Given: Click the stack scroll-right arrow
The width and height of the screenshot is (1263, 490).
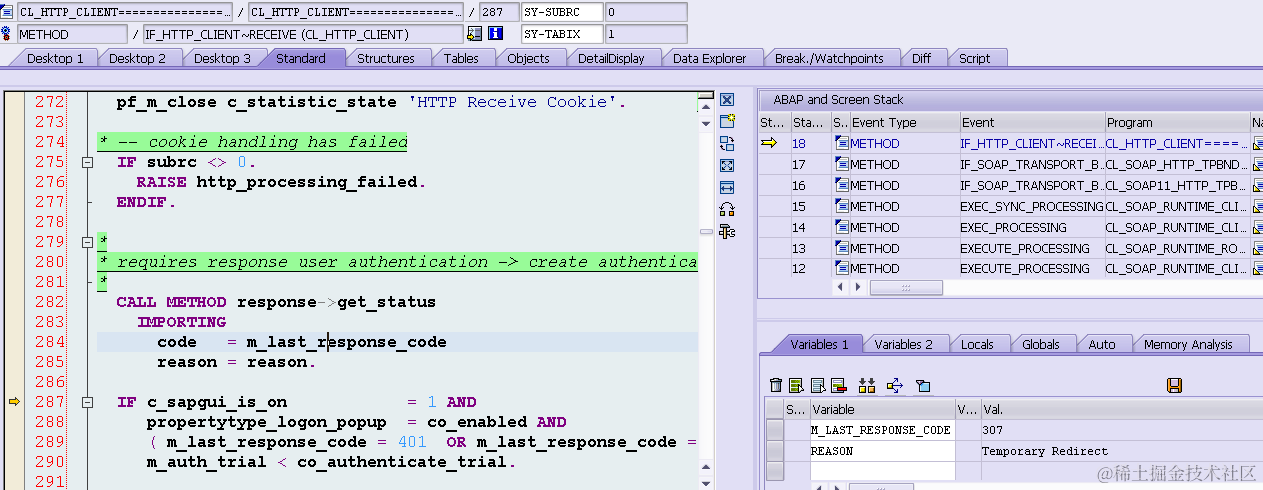Looking at the screenshot, I should 860,288.
